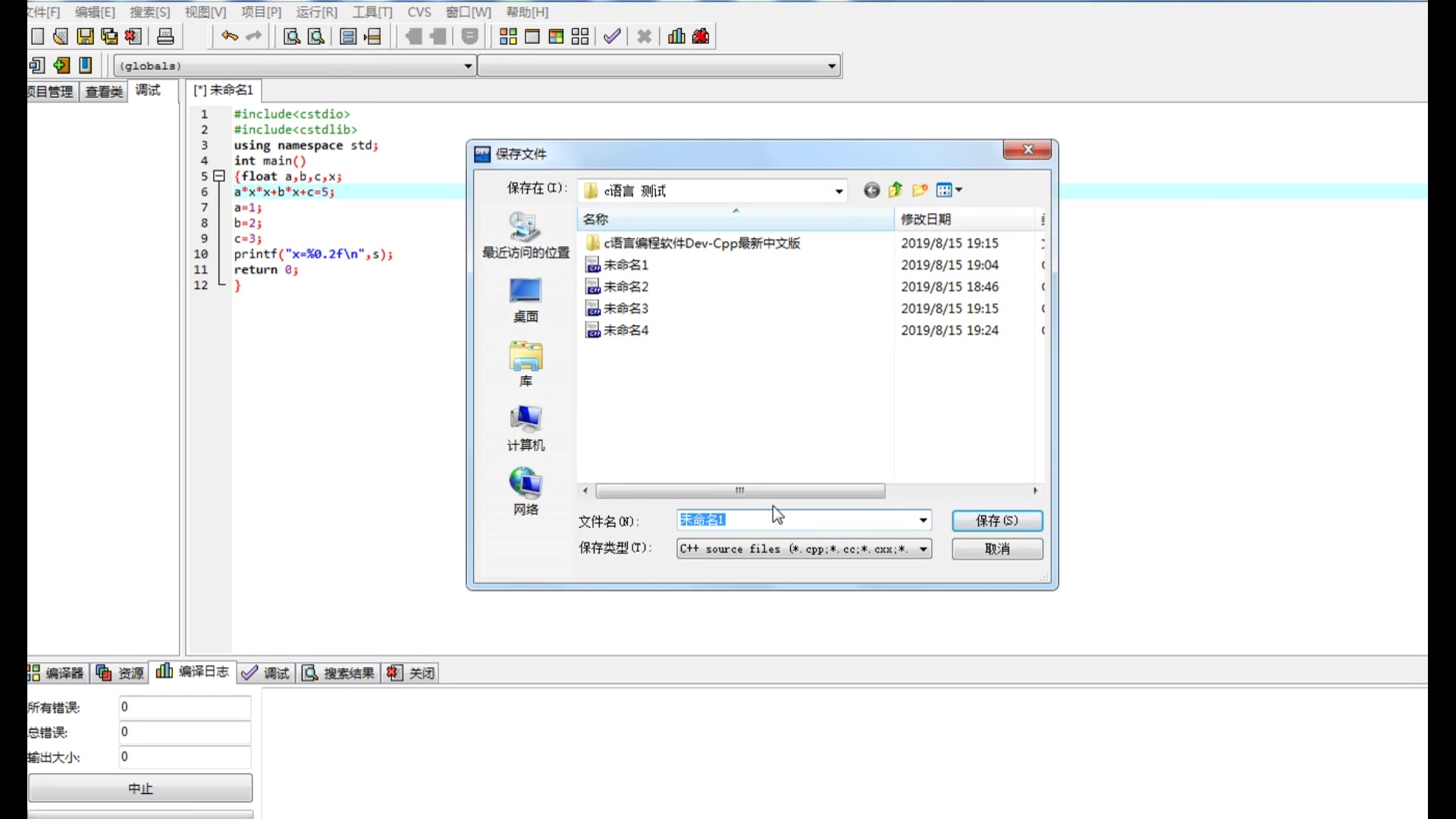The height and width of the screenshot is (819, 1456).
Task: Open the (globals) scope dropdown
Action: pos(468,66)
